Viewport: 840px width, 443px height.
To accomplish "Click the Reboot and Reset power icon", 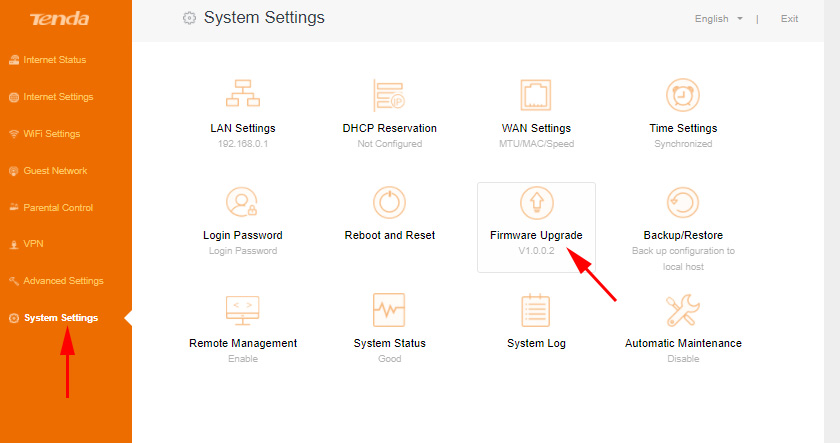I will click(x=389, y=203).
